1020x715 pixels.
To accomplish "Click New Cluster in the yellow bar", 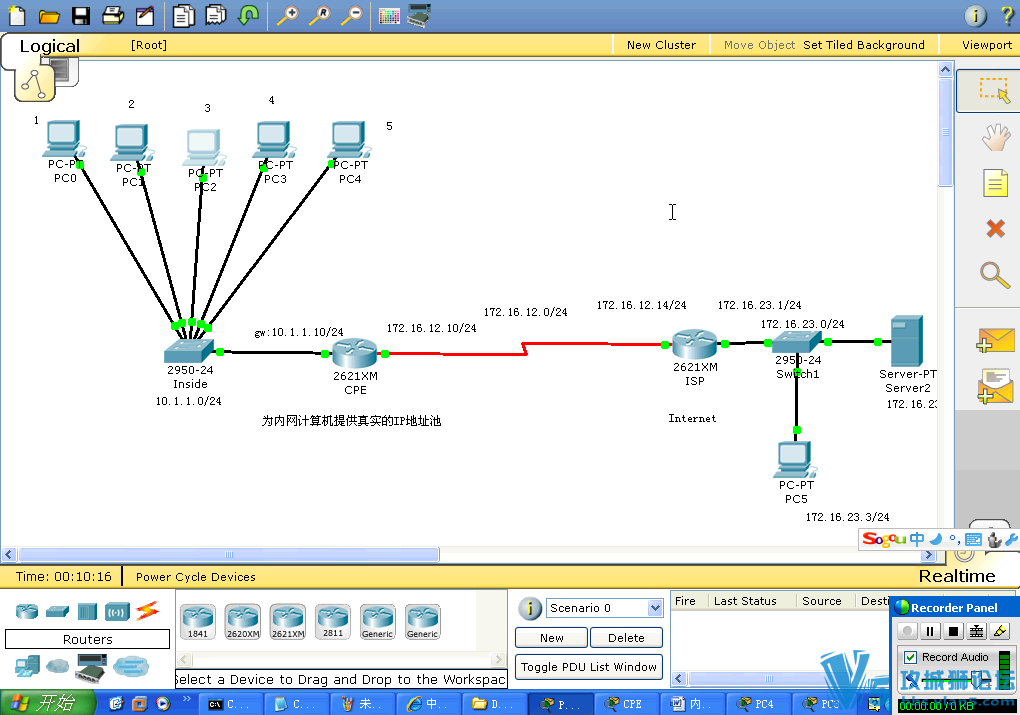I will point(660,45).
